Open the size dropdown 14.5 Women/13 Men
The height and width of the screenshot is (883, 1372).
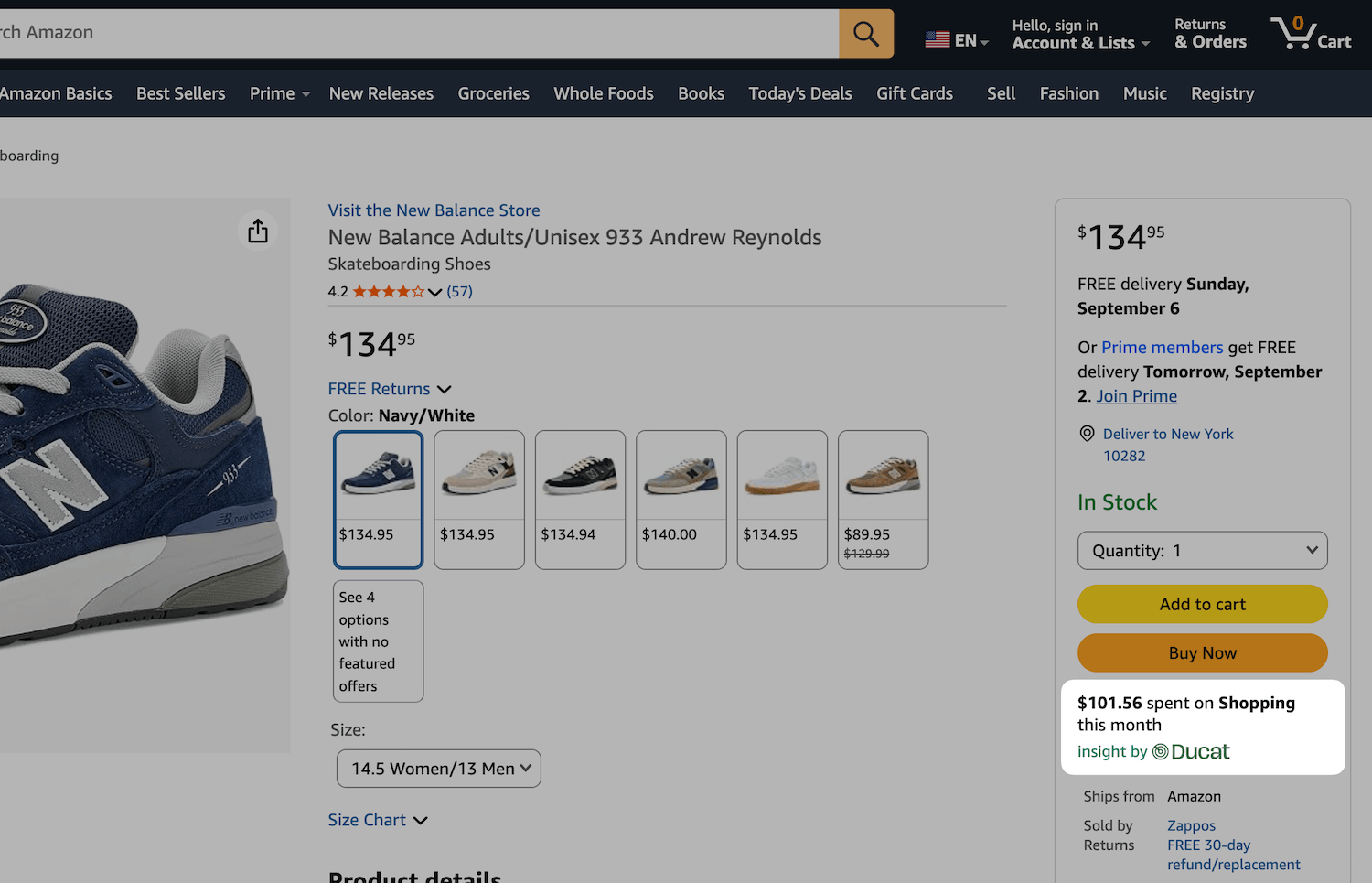[x=439, y=769]
